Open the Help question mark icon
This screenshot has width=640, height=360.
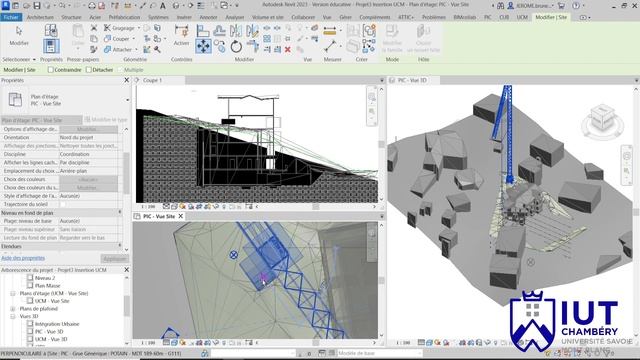click(x=576, y=6)
